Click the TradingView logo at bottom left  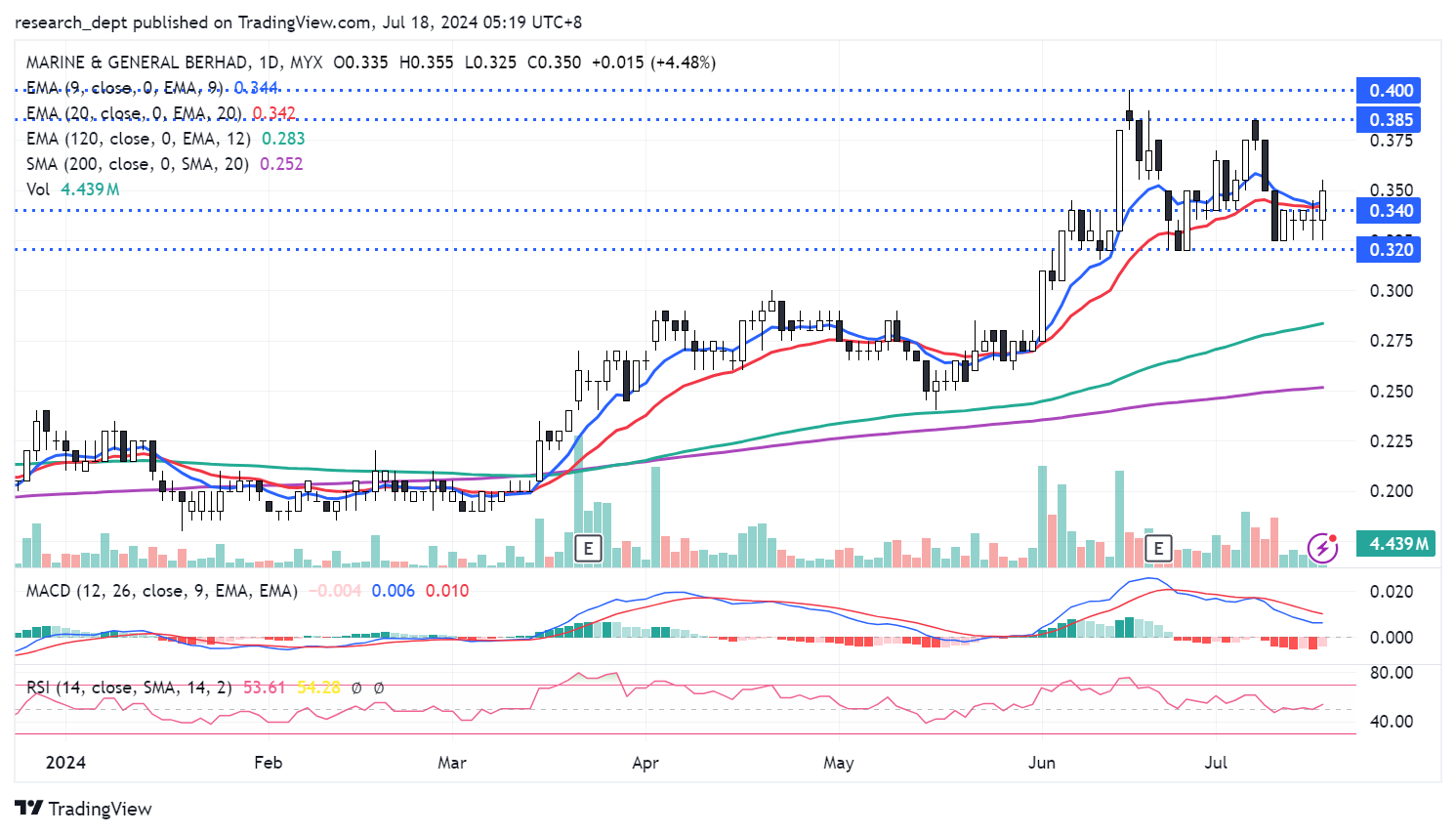pyautogui.click(x=84, y=809)
